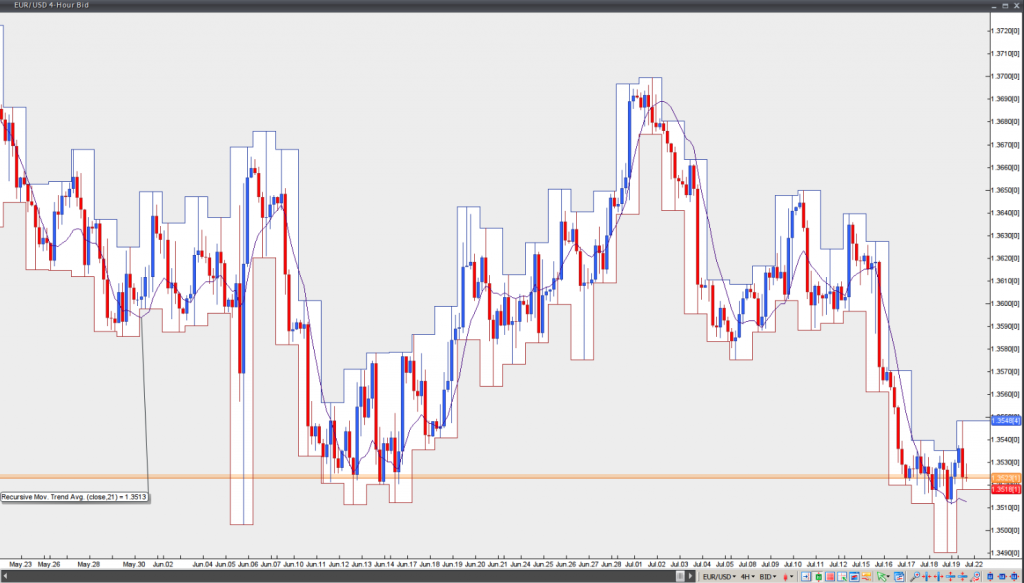Click the magnifying glass zoom icon
Screen dimensions: 1024x583
point(914,576)
